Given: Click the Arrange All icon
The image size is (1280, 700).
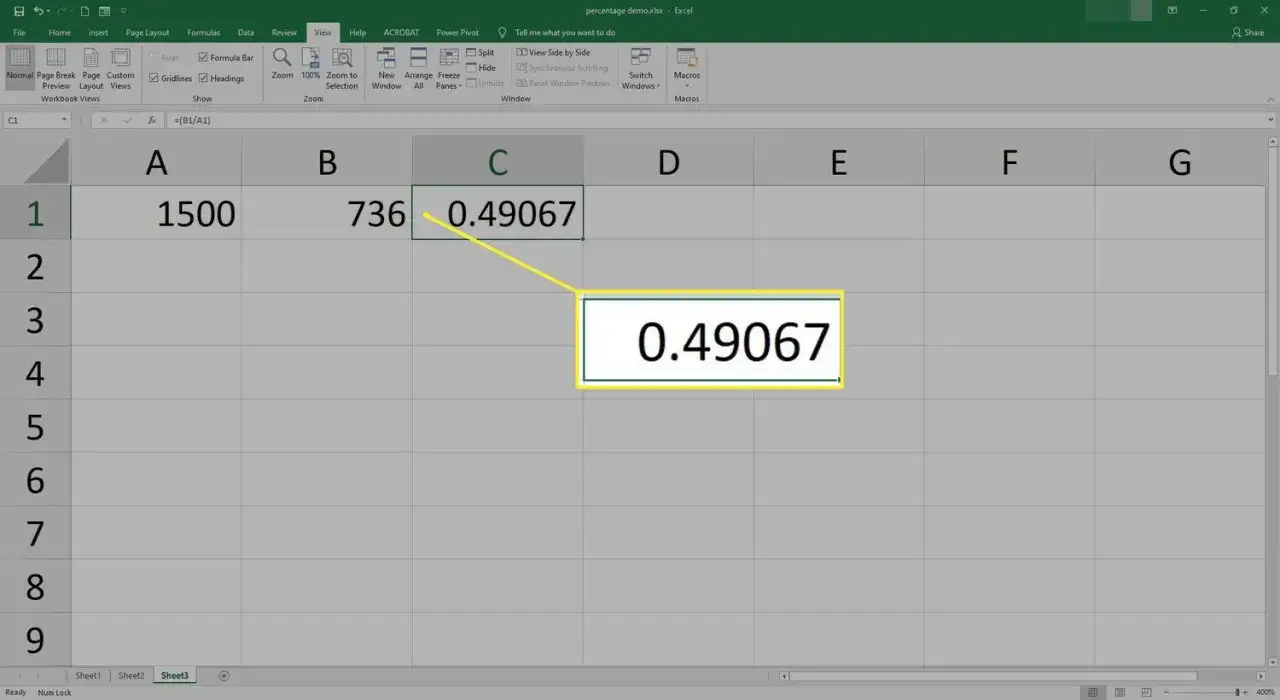Looking at the screenshot, I should tap(418, 67).
